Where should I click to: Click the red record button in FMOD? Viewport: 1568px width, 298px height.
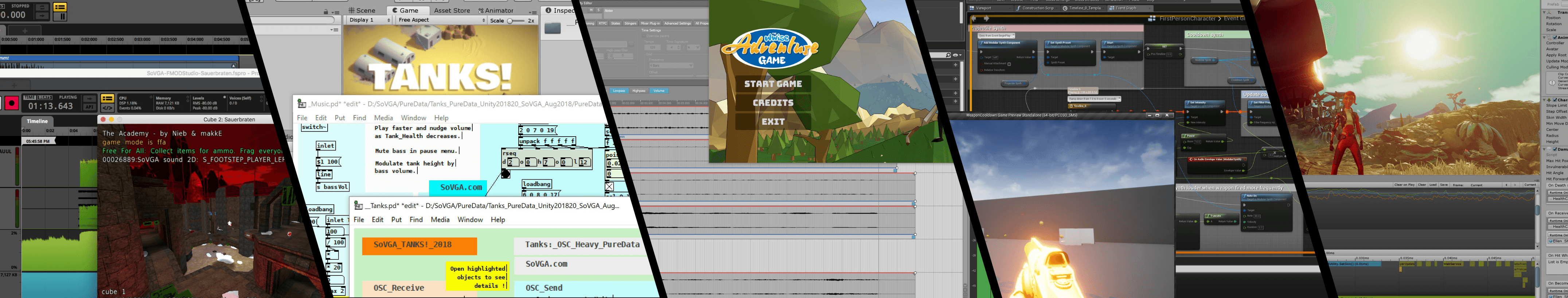coord(12,103)
